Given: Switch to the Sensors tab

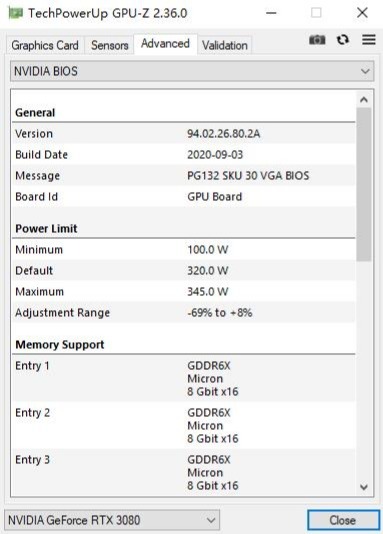Looking at the screenshot, I should (x=110, y=45).
